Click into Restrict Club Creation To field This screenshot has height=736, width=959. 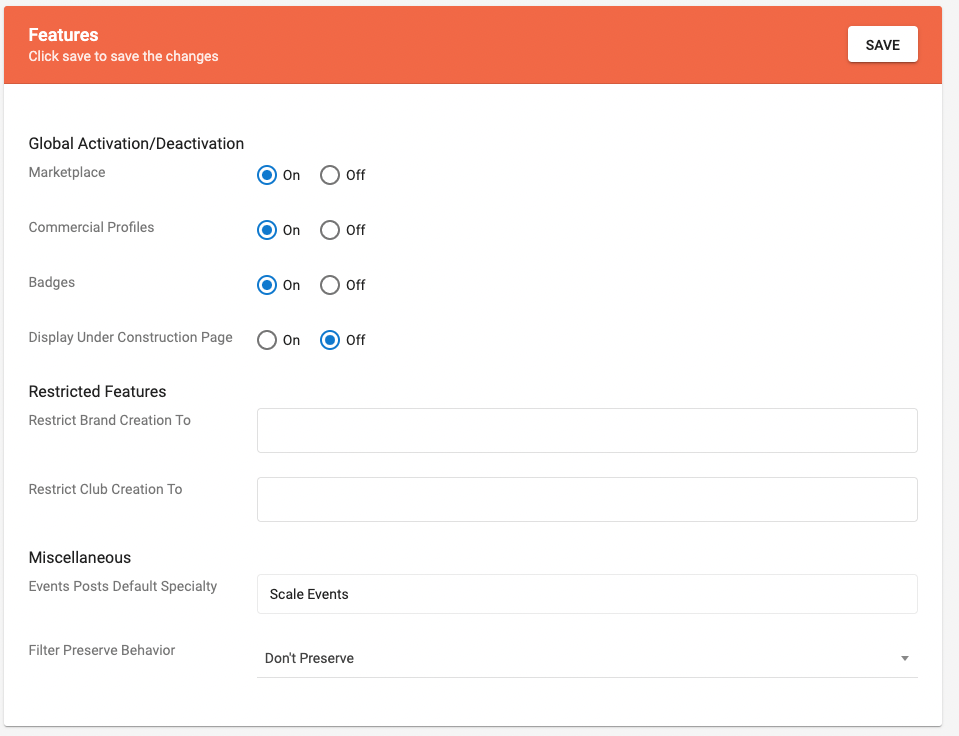[x=587, y=499]
